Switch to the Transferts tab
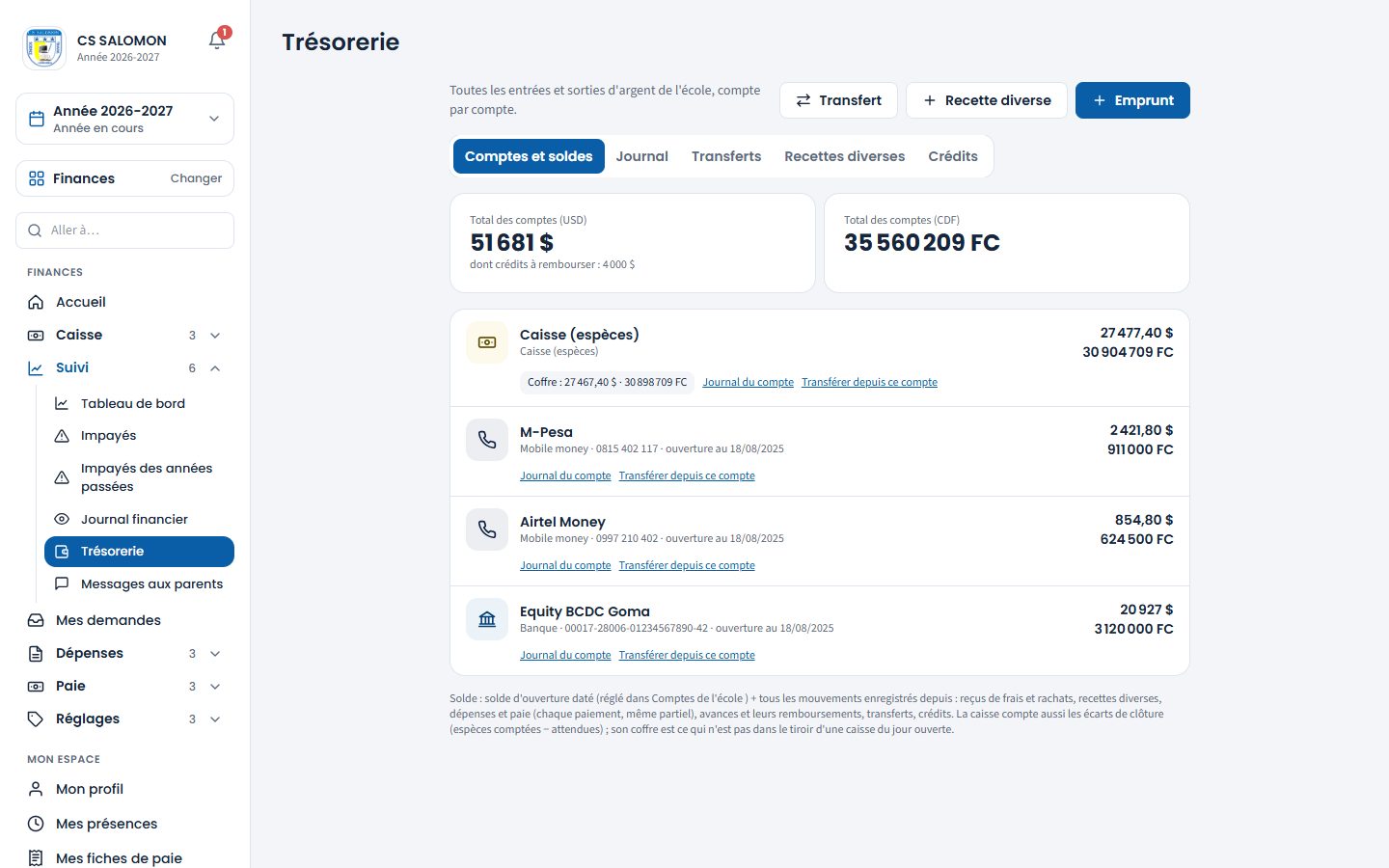The width and height of the screenshot is (1389, 868). [726, 156]
